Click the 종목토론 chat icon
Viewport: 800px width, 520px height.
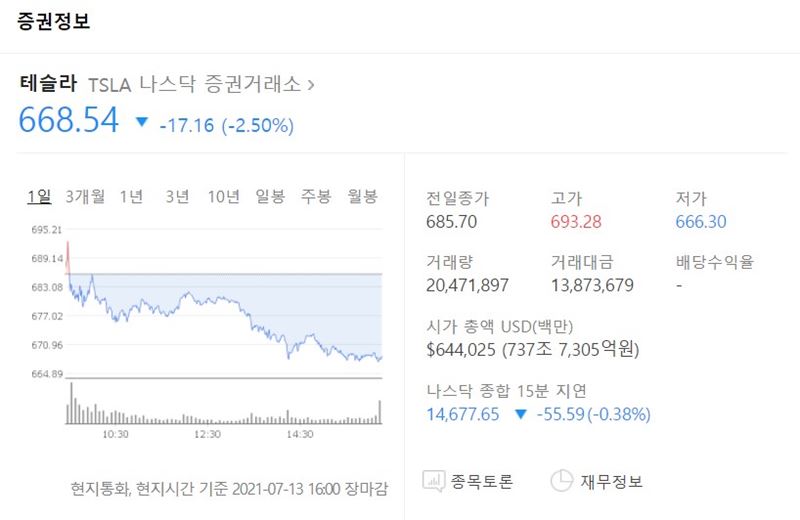435,481
